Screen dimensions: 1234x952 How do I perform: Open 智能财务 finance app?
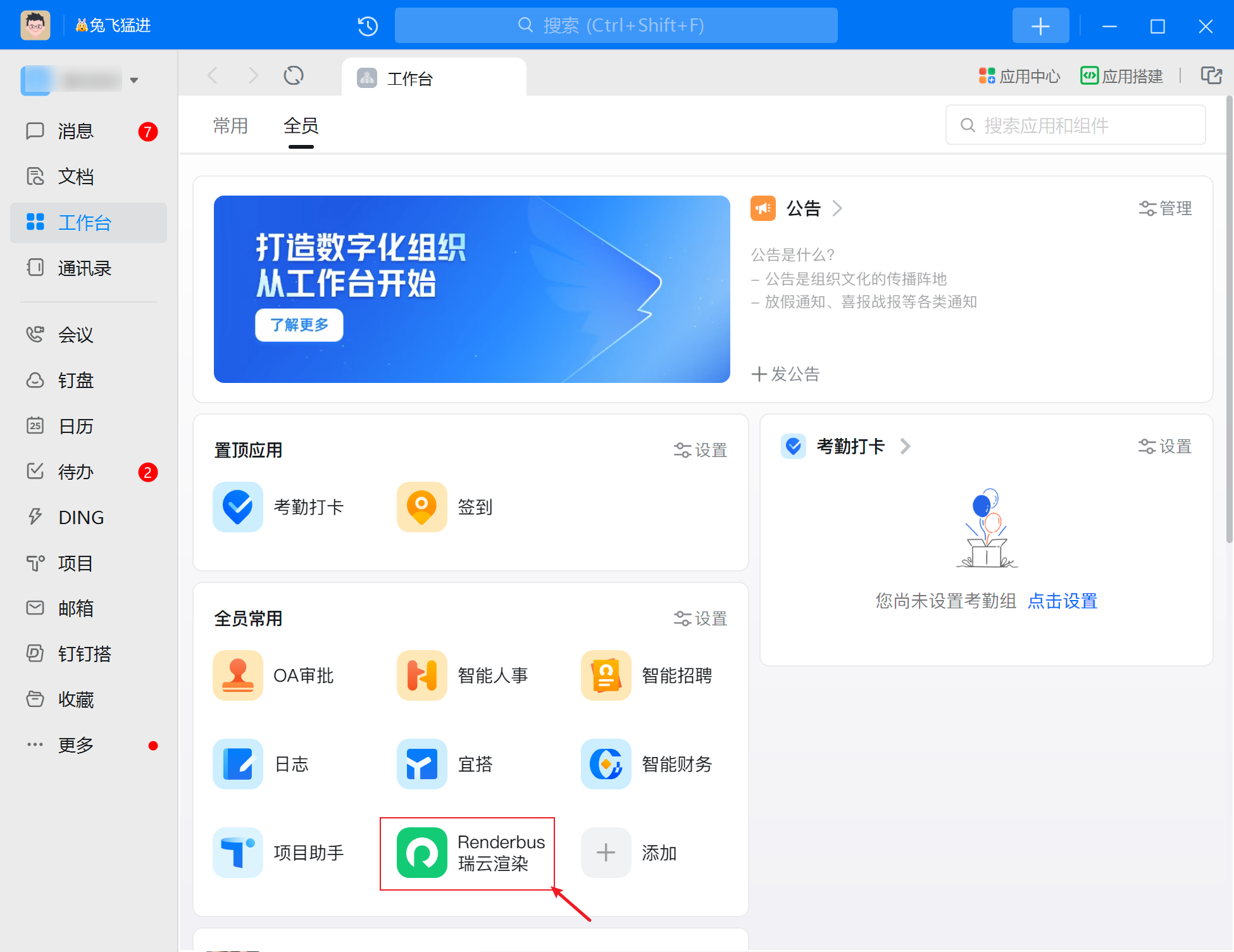pyautogui.click(x=647, y=764)
